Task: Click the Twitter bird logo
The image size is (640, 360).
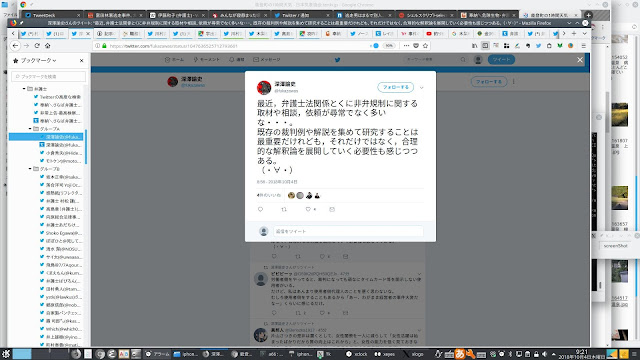Action: pyautogui.click(x=338, y=60)
